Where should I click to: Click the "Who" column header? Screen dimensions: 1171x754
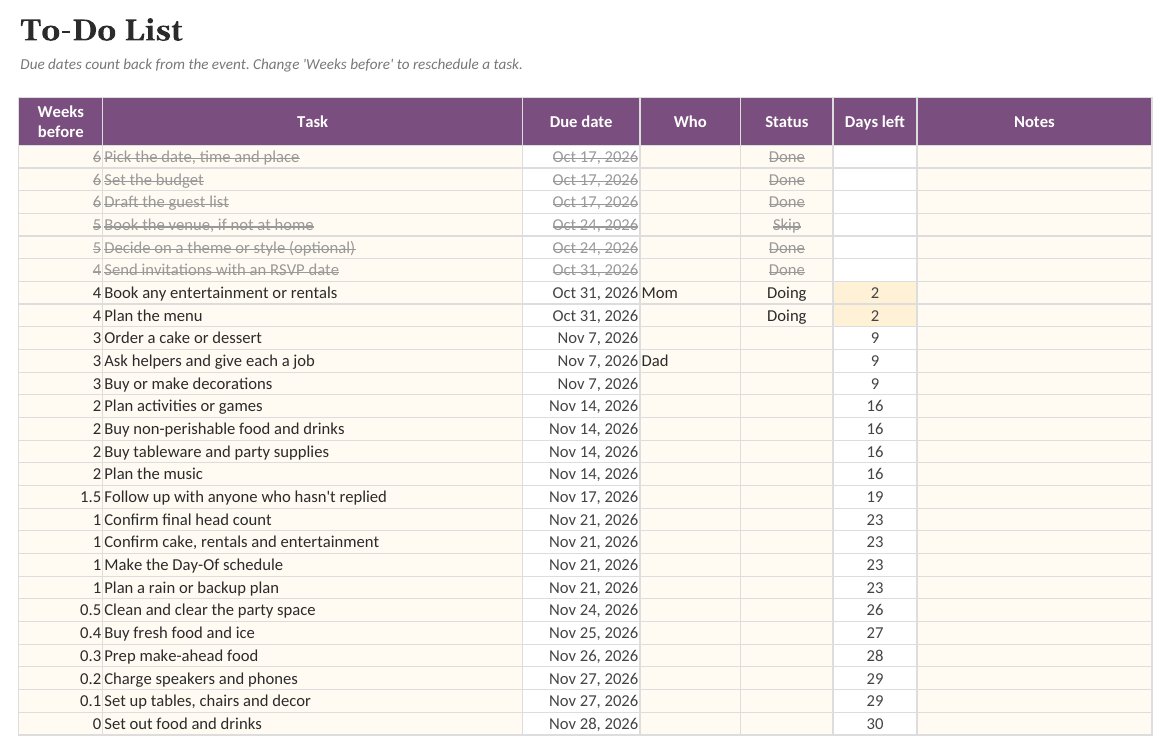coord(690,122)
